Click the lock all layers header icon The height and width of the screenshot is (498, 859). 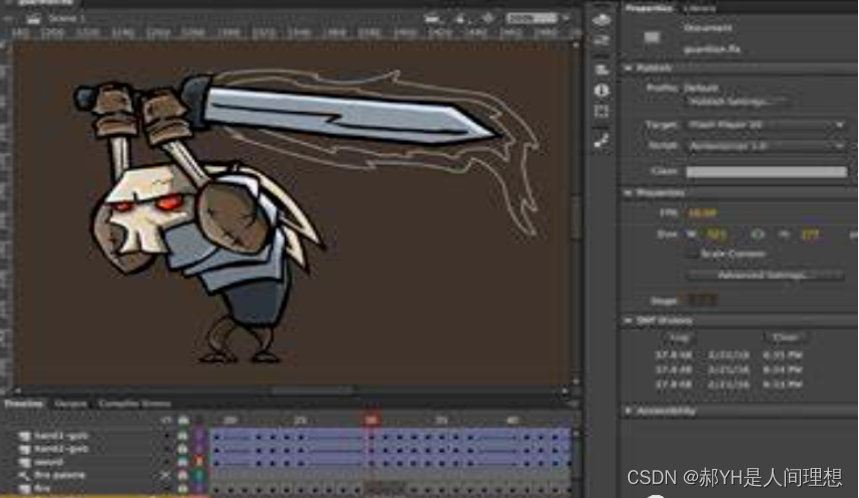[183, 420]
